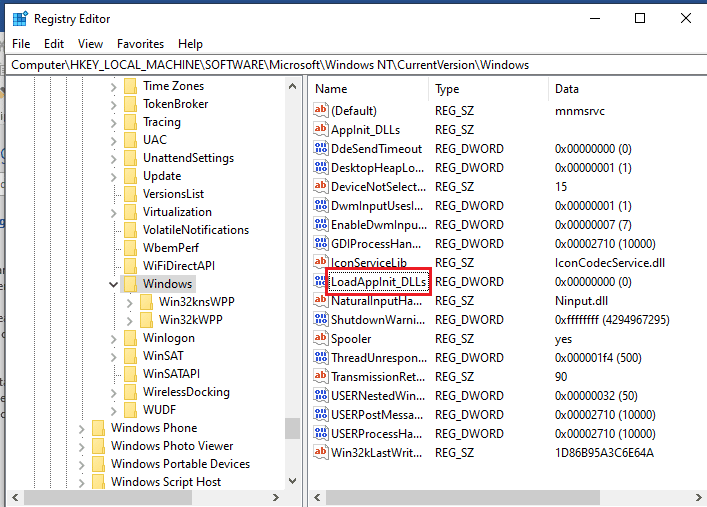Click the TransmissionRet... string icon

321,376
